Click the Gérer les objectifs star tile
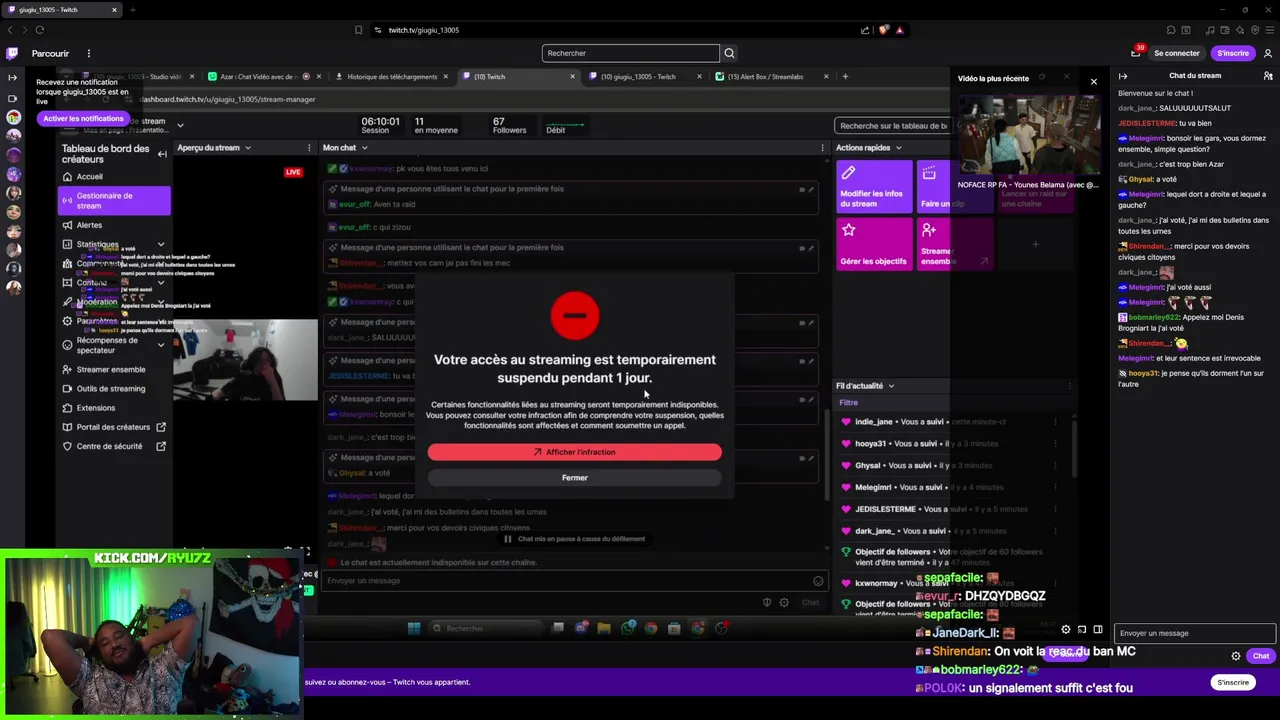 (x=874, y=244)
